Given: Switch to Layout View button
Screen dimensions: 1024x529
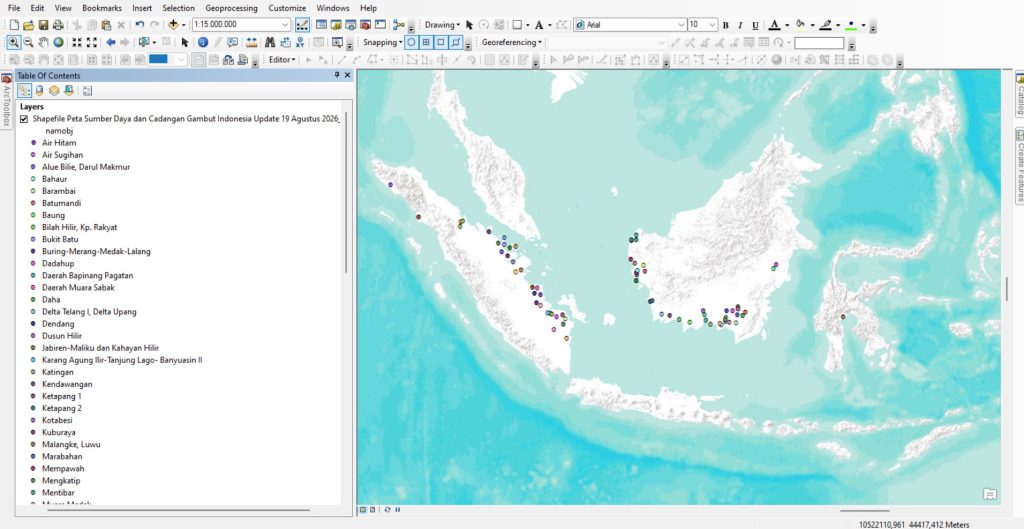Looking at the screenshot, I should 372,509.
